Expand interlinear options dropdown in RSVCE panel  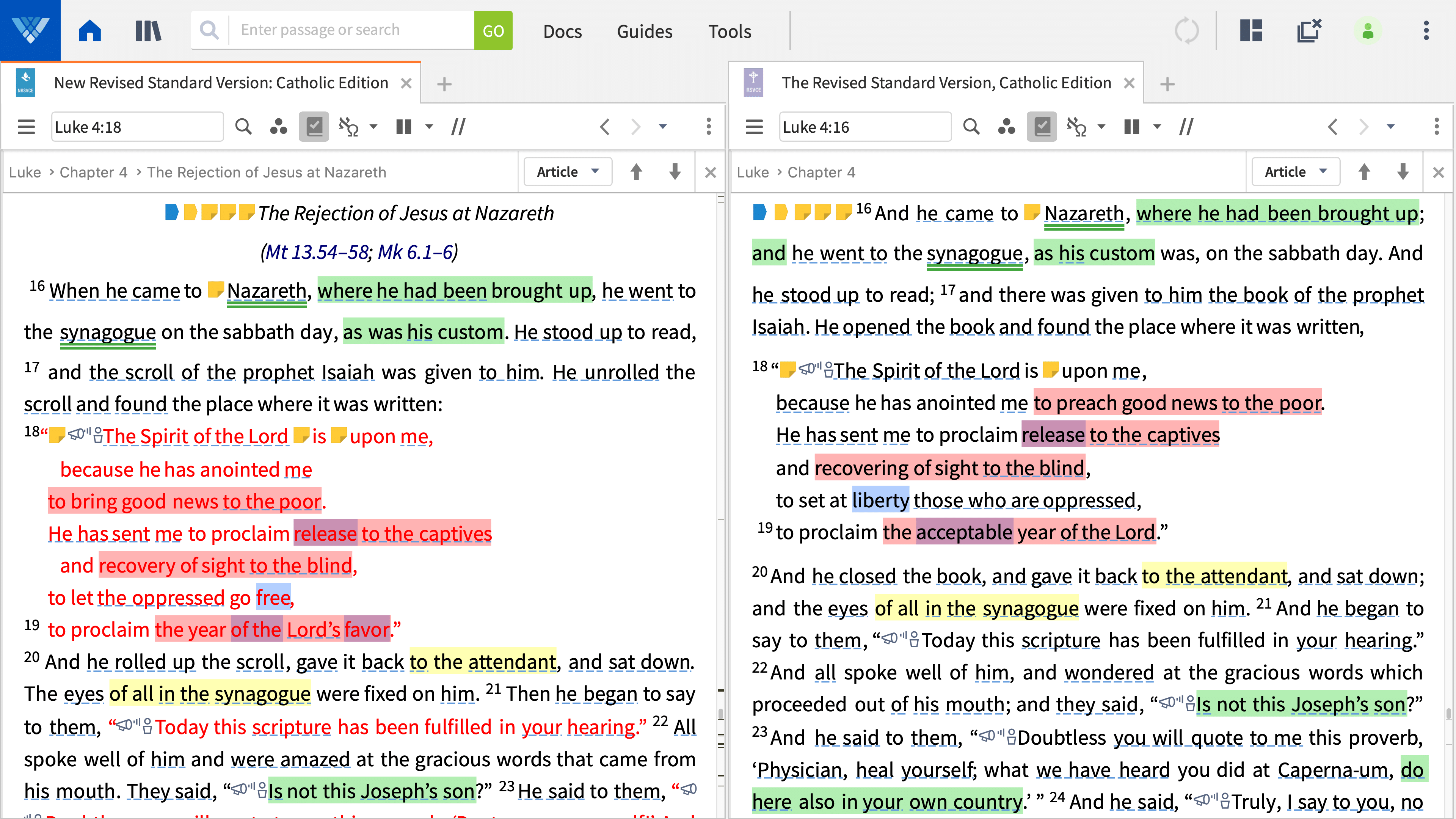1101,127
